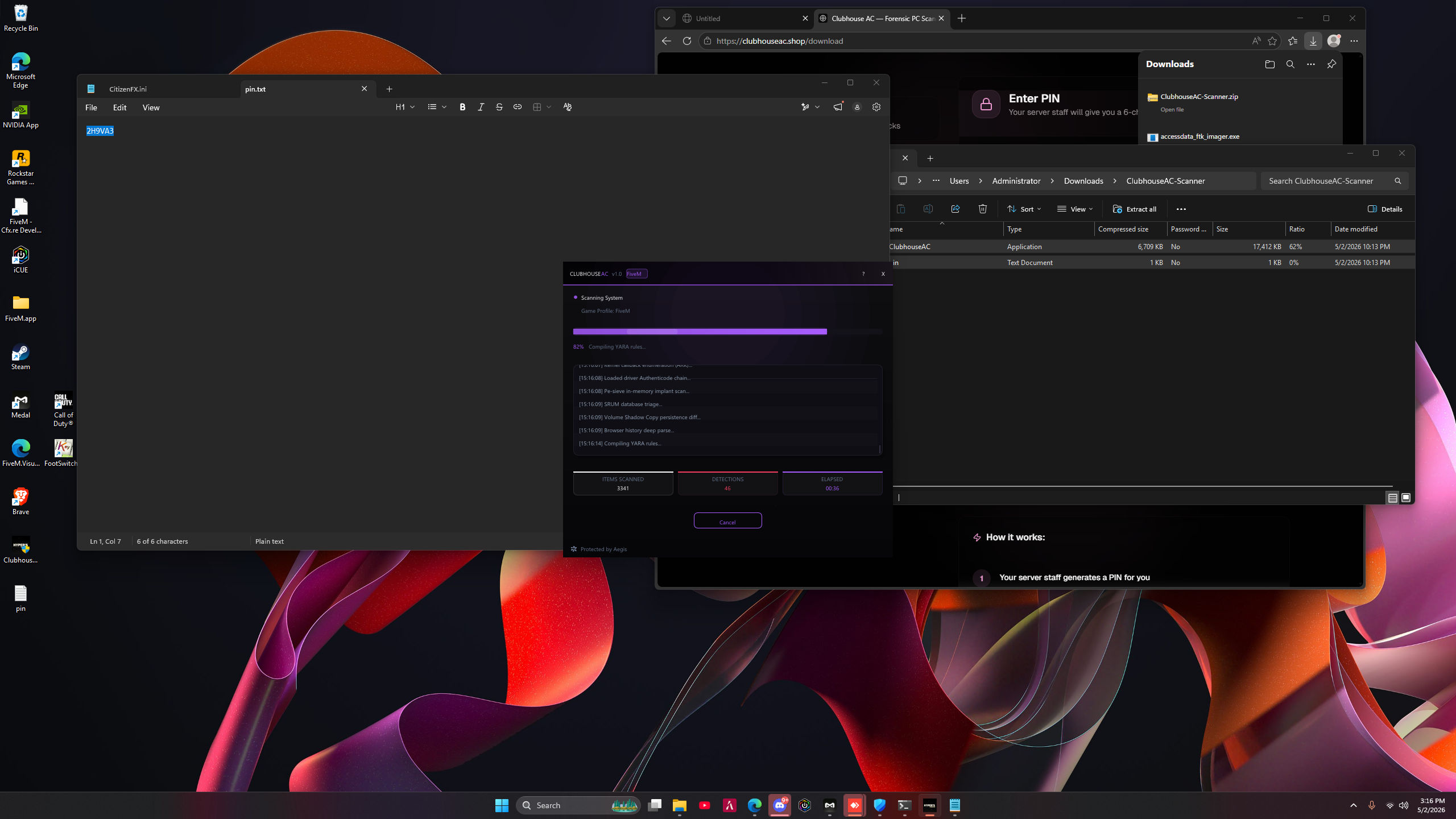Open Notepad's AI rewrite pen icon
Screen dimensions: 1456x819
[x=805, y=107]
